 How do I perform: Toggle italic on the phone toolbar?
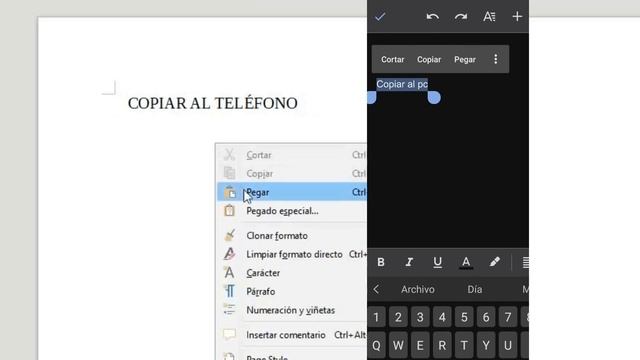coord(409,262)
